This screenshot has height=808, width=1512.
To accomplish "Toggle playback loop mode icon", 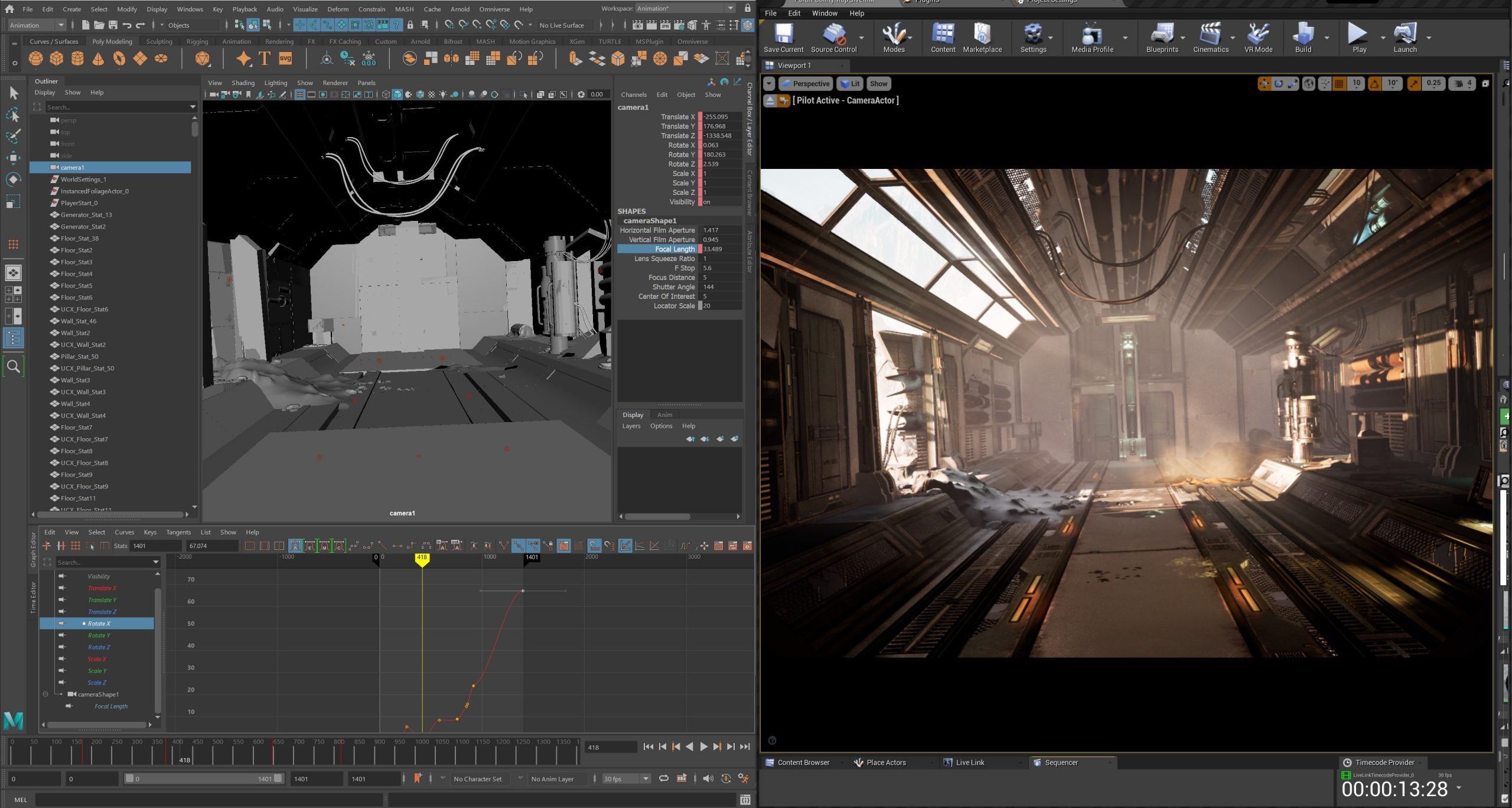I will coord(664,778).
